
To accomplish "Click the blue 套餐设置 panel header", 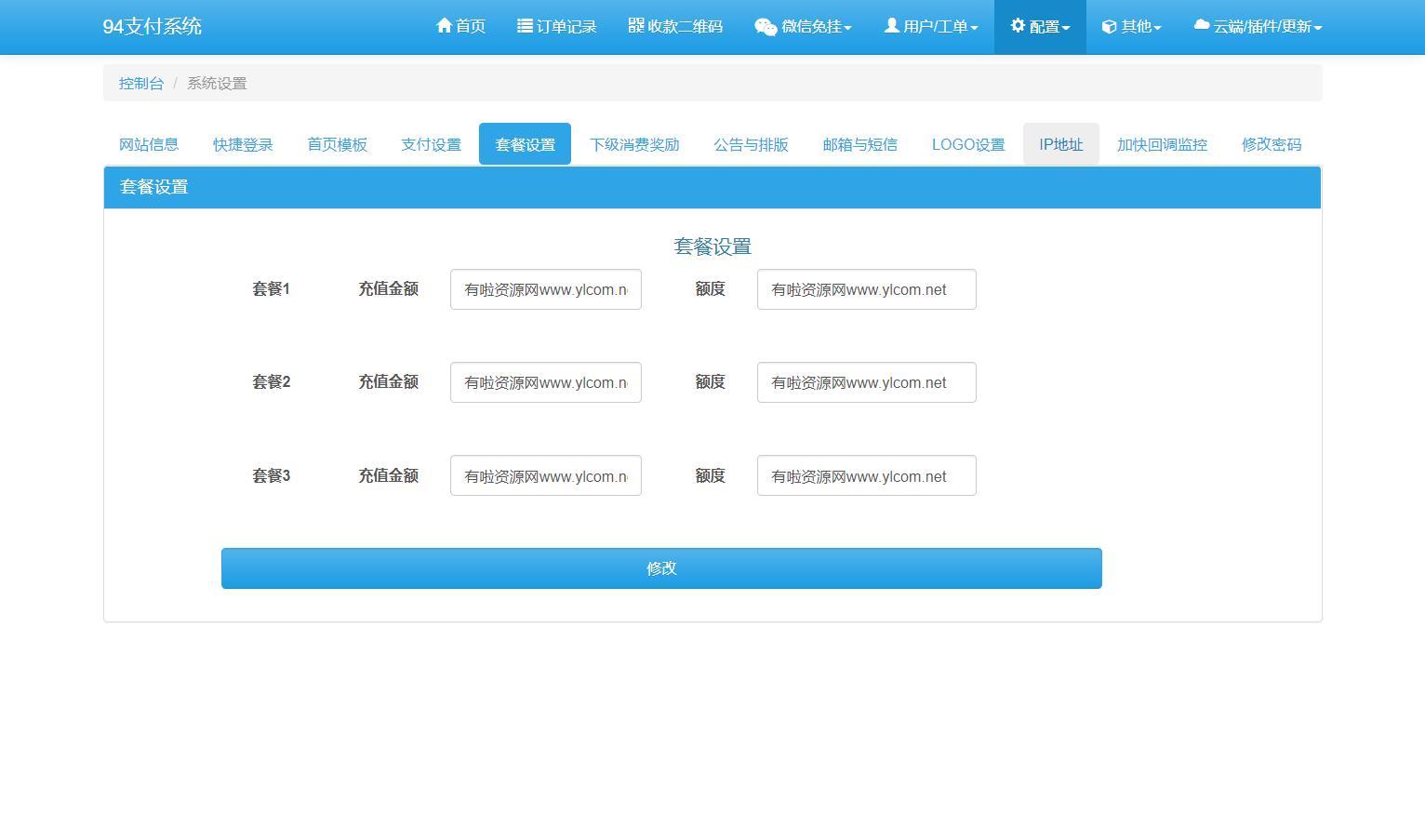I will (x=712, y=187).
